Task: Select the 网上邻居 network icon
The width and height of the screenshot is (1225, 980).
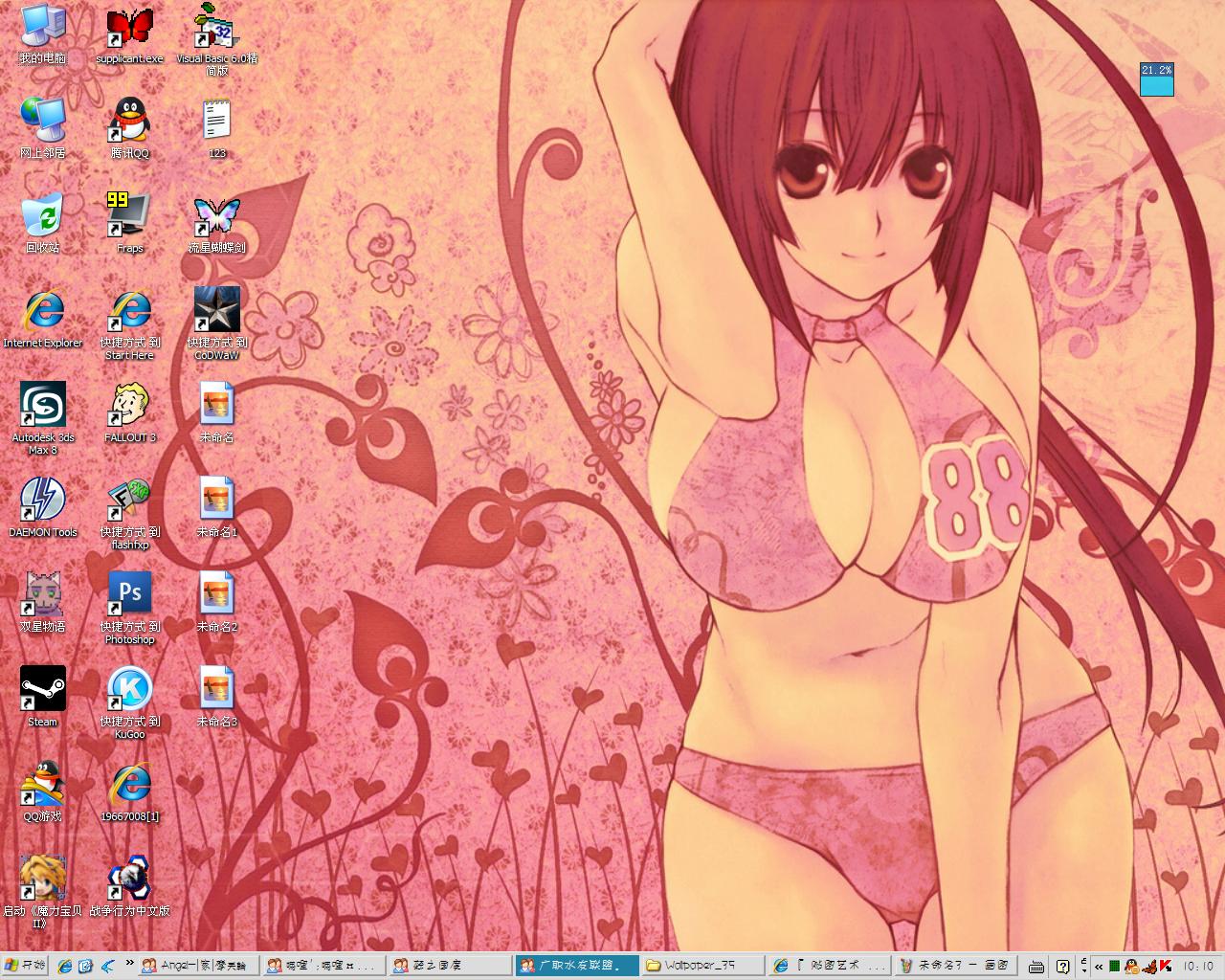Action: pos(42,128)
